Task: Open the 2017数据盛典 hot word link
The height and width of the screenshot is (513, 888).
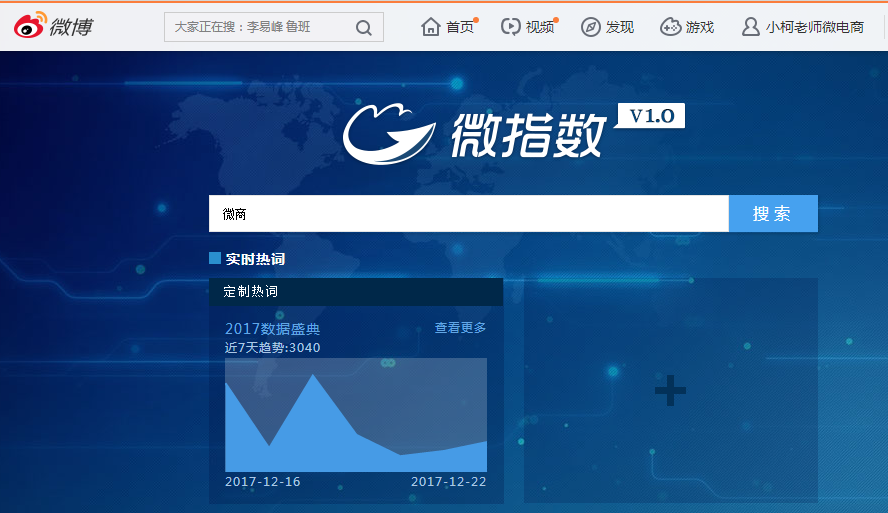Action: coord(272,329)
